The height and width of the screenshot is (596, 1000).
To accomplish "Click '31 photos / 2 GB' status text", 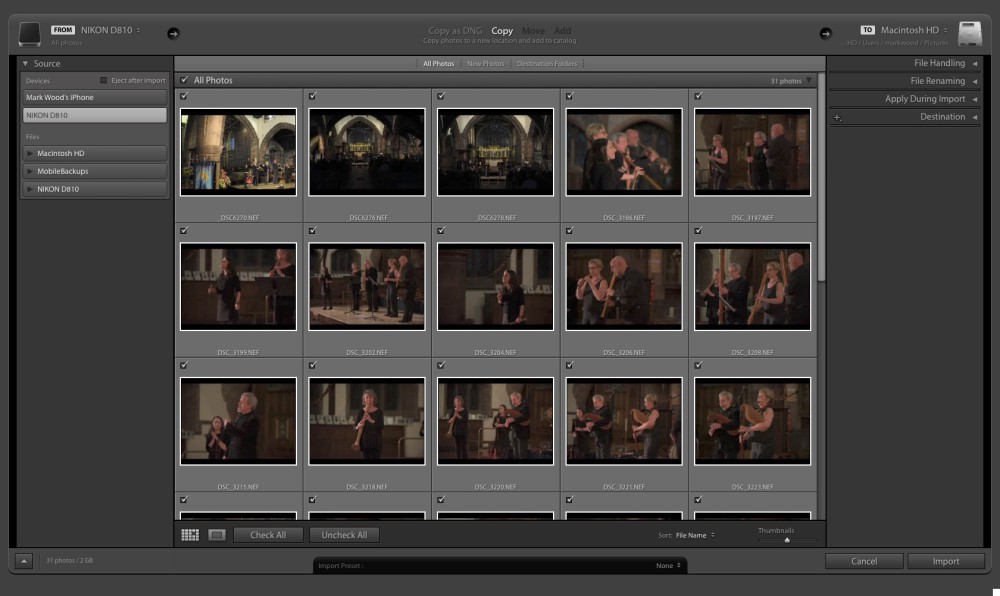I will pos(70,560).
